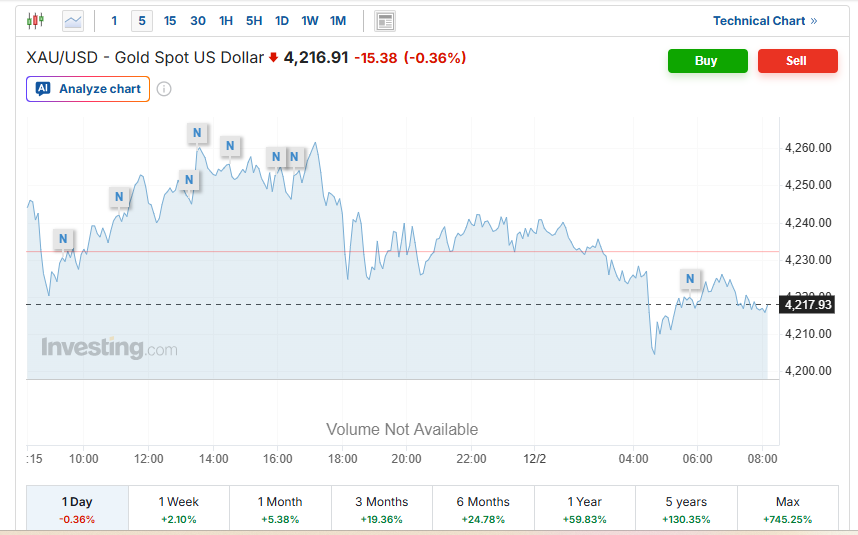Select the 1 minute interval
This screenshot has height=535, width=858.
[x=114, y=21]
